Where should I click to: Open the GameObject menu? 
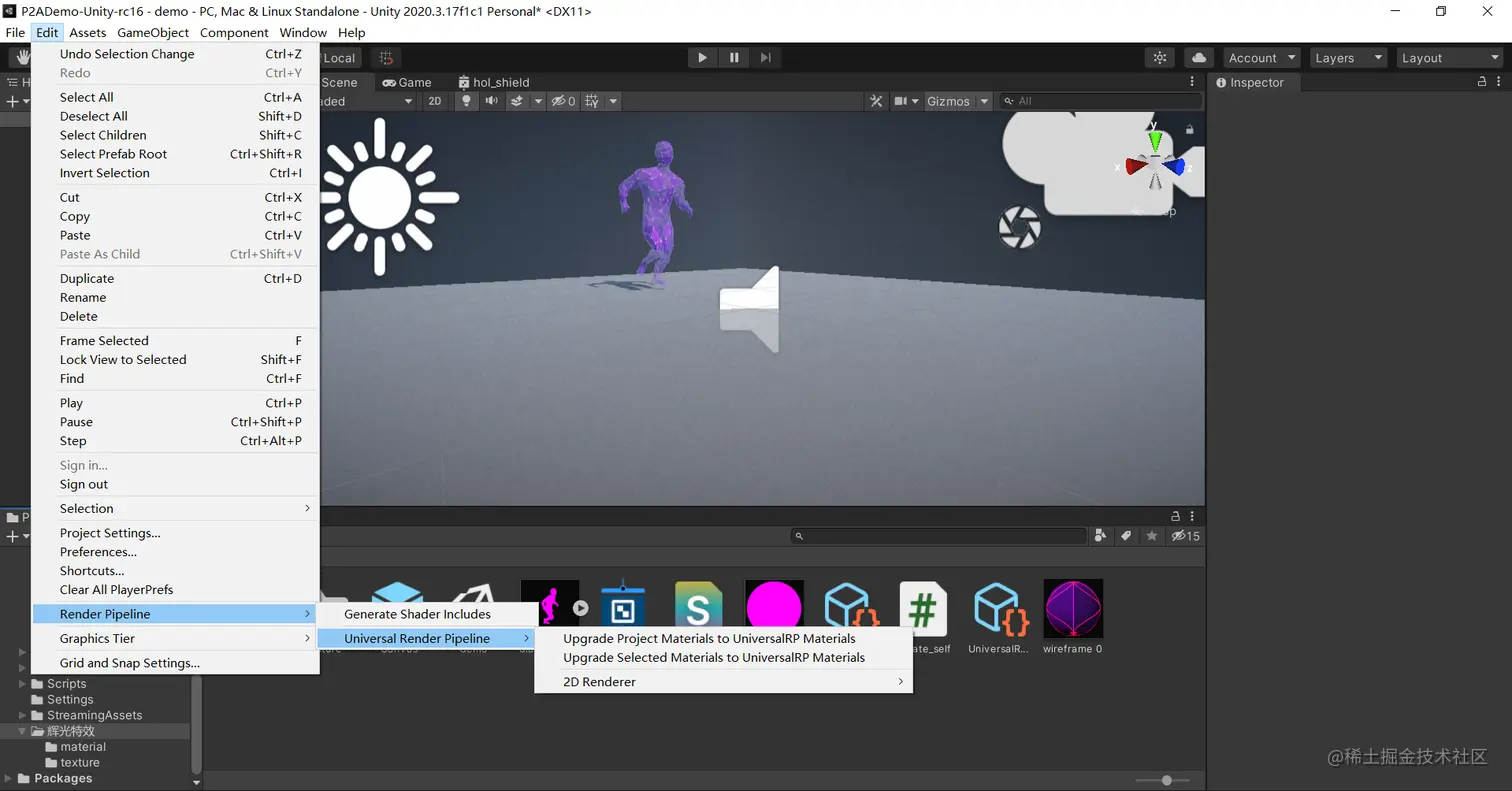[x=153, y=32]
